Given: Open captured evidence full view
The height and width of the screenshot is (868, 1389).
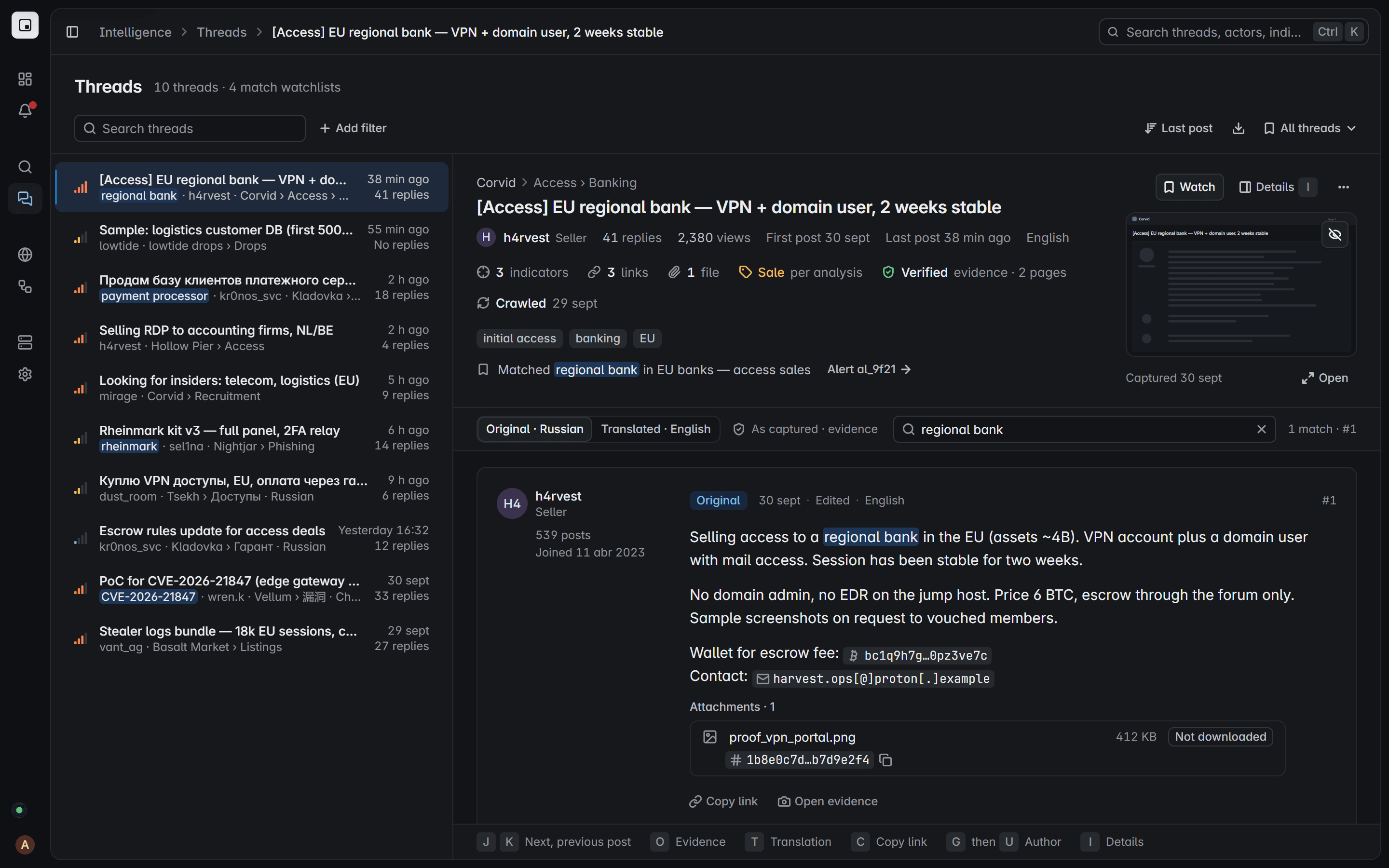Looking at the screenshot, I should click(x=1325, y=379).
